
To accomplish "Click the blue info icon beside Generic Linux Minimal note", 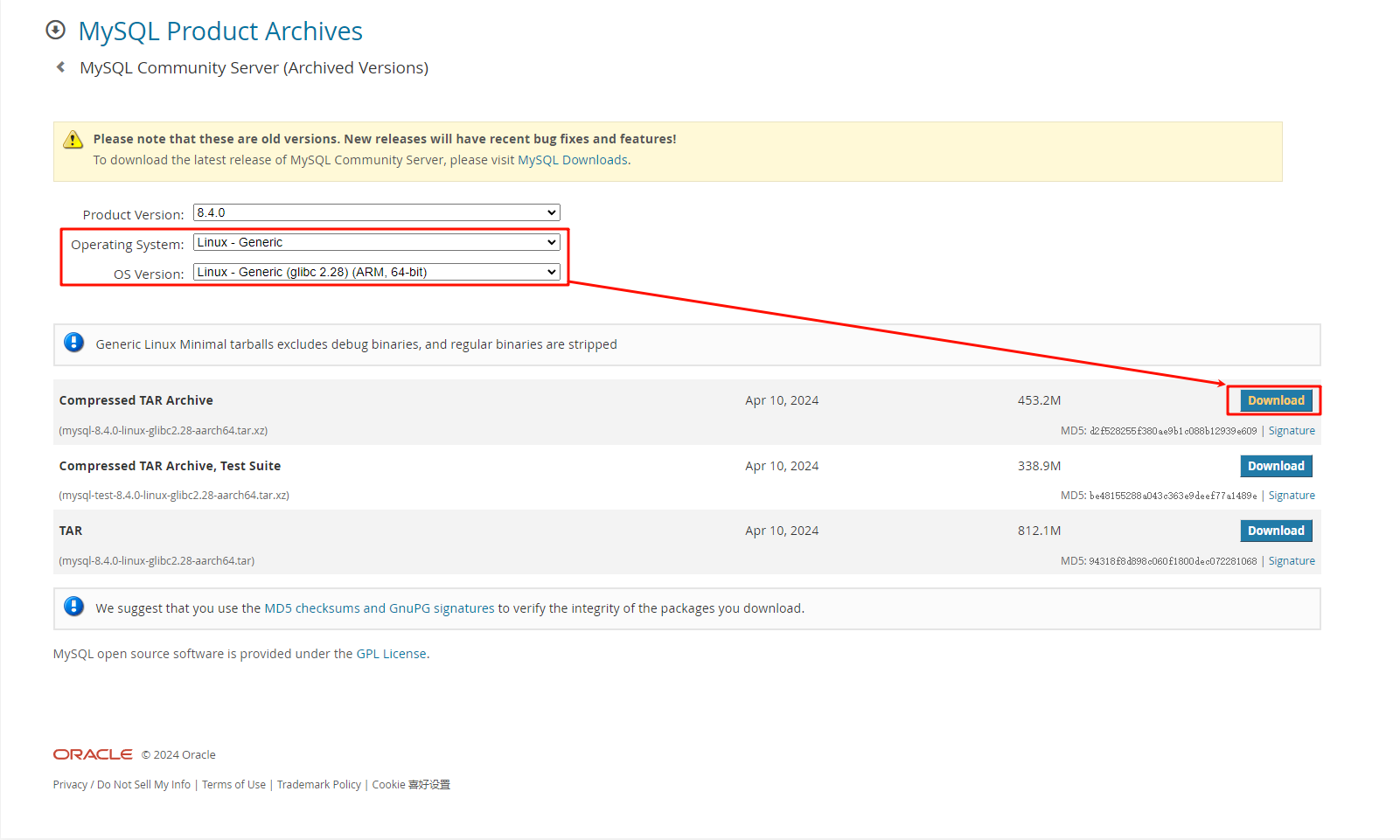I will (x=74, y=343).
